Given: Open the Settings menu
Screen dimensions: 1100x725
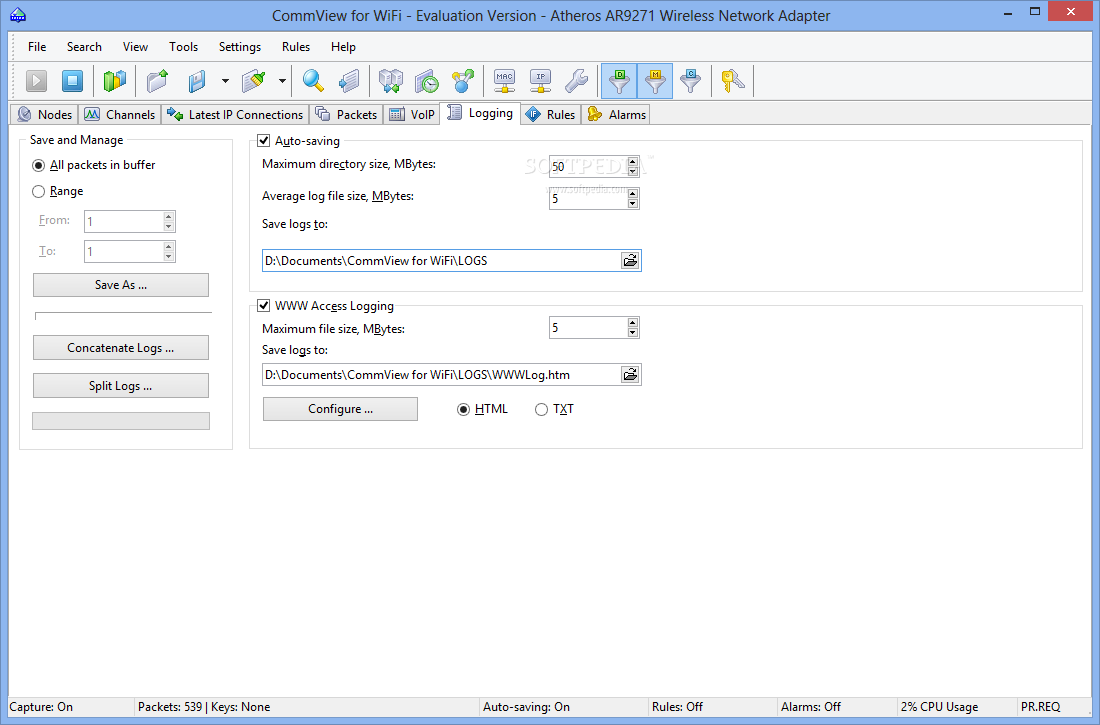Looking at the screenshot, I should click(x=240, y=47).
